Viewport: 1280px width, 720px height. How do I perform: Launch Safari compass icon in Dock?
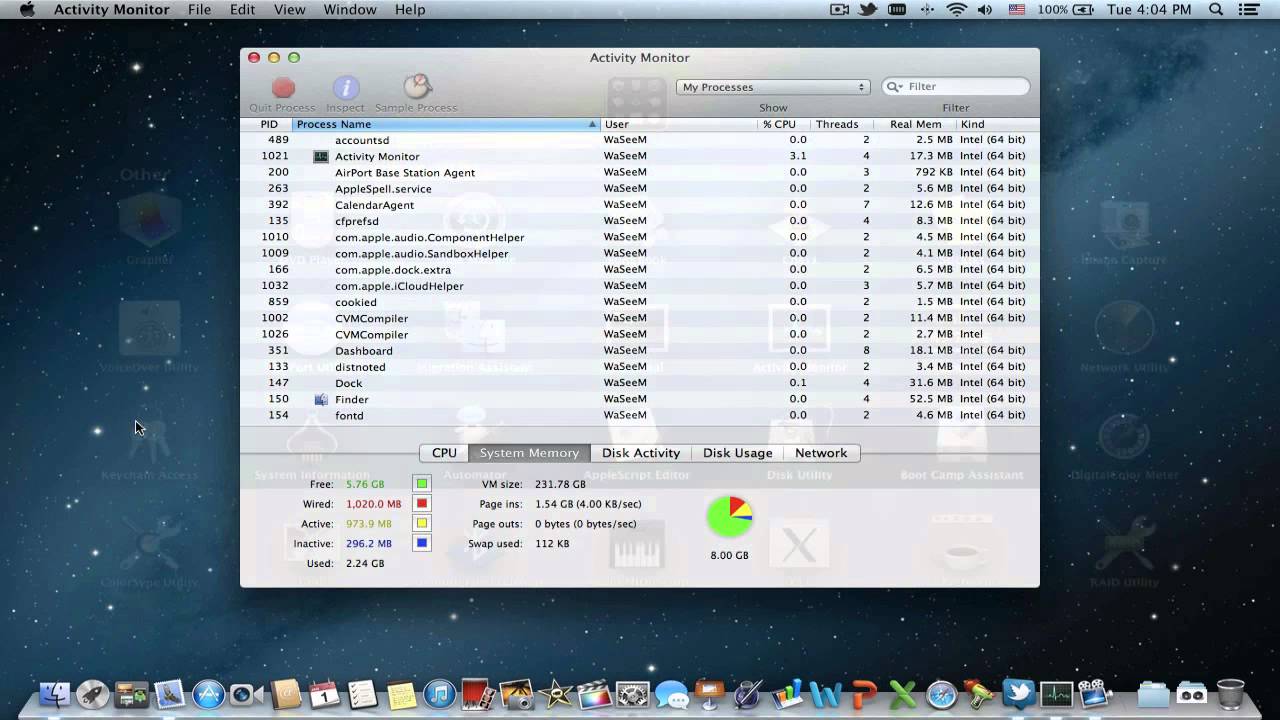click(x=942, y=694)
